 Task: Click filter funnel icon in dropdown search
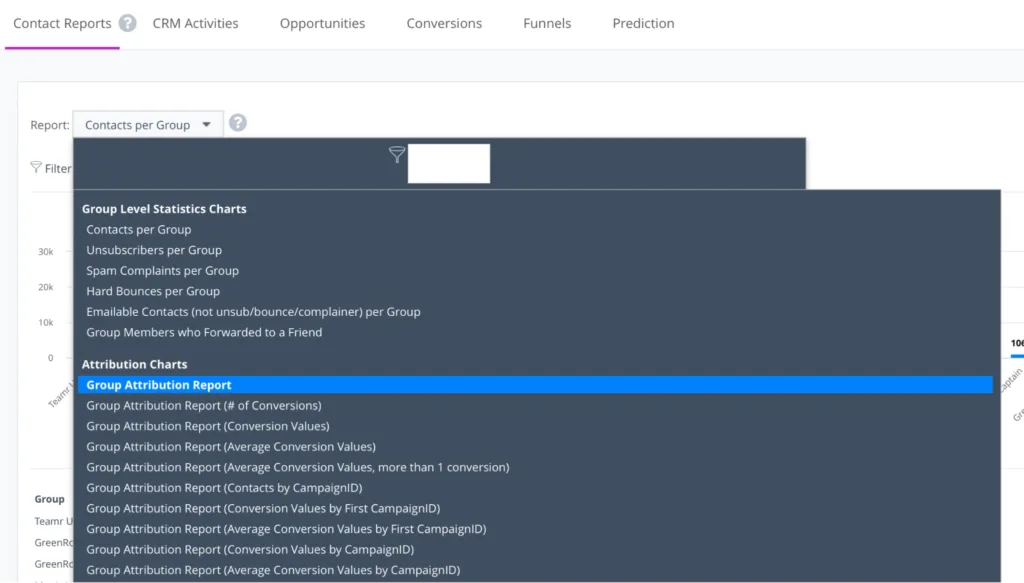(397, 155)
